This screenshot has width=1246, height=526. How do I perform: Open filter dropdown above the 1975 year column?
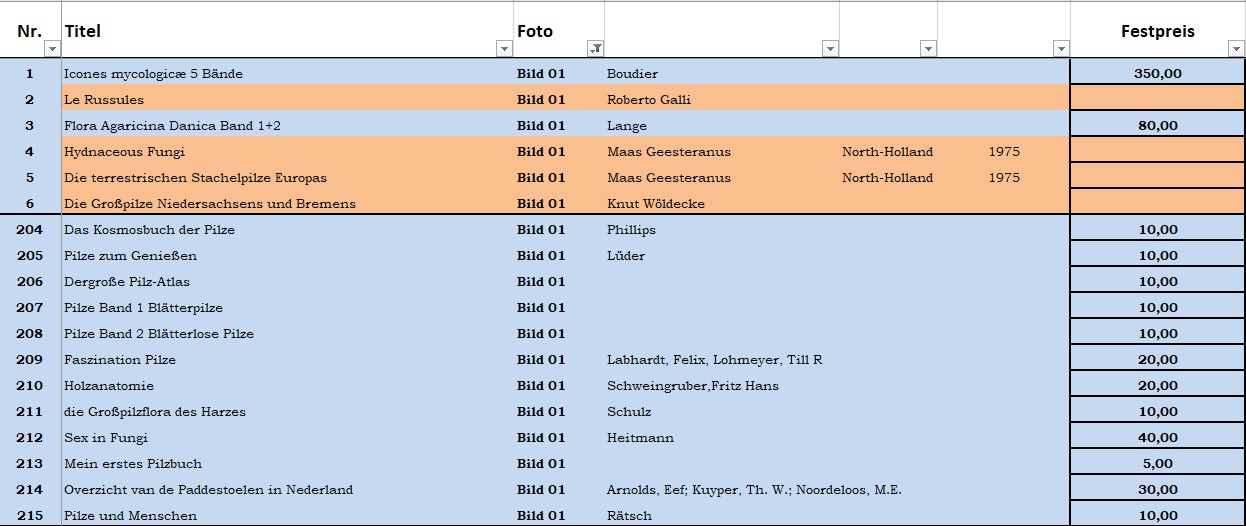(x=1061, y=49)
